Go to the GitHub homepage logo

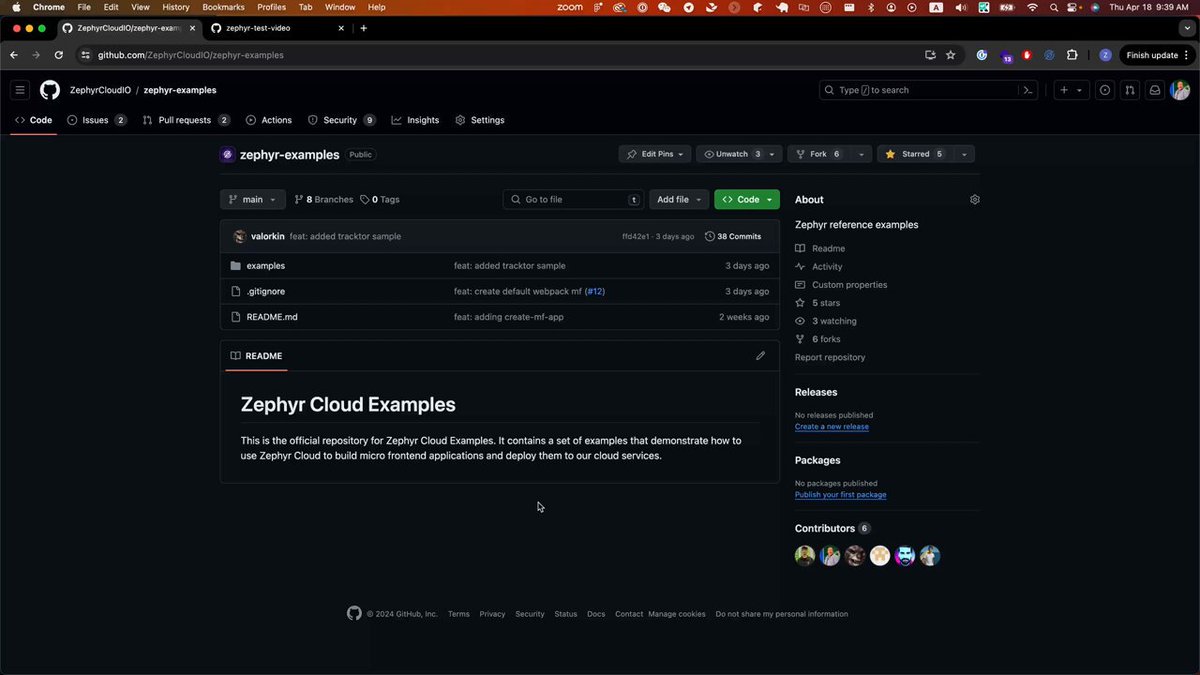click(x=50, y=90)
